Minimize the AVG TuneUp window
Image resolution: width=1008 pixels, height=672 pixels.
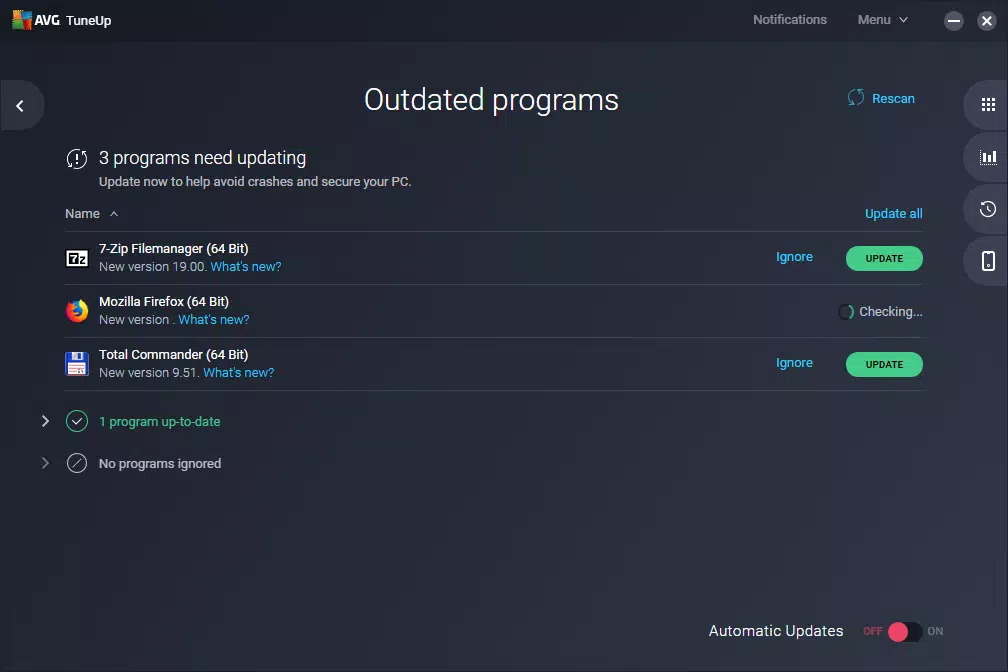[x=954, y=21]
